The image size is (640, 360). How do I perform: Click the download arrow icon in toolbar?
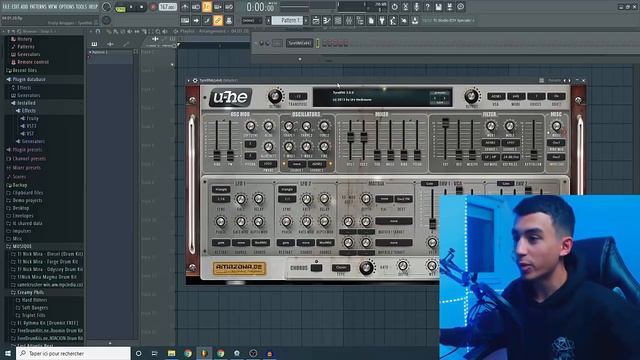coord(415,20)
